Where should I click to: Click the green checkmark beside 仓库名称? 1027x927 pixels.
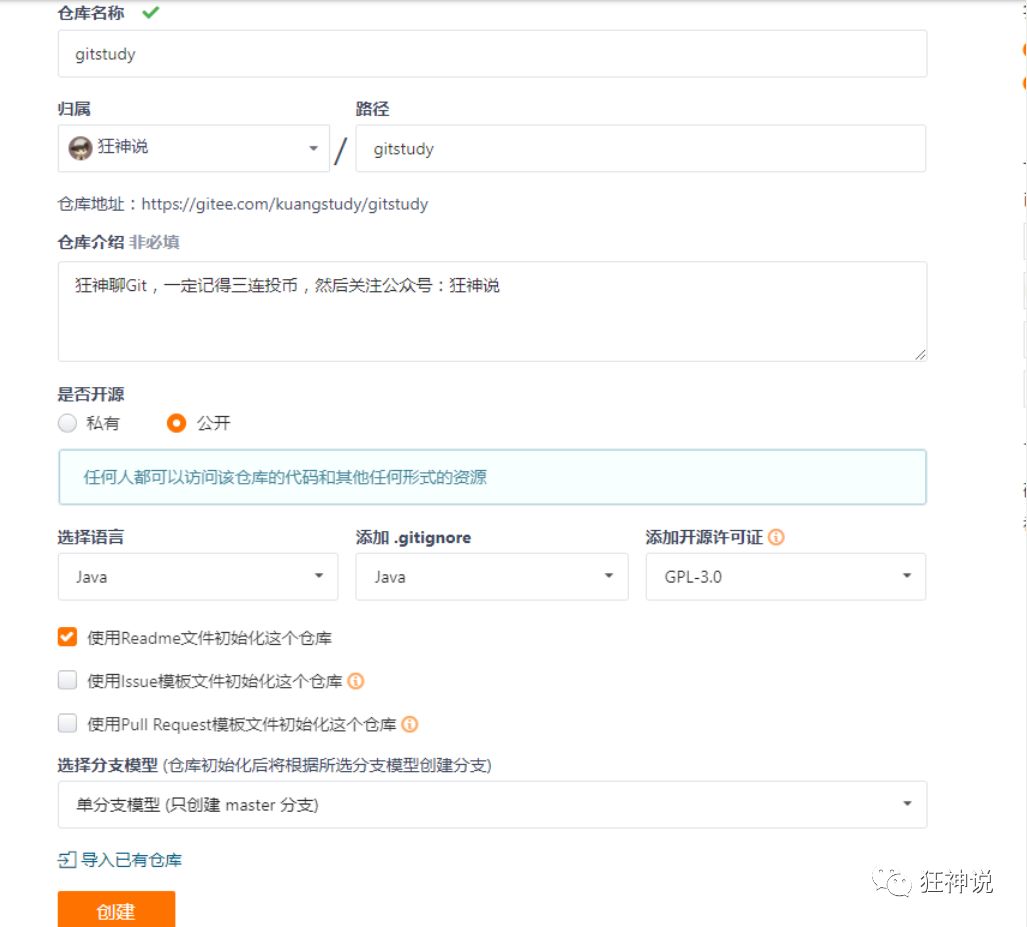[x=149, y=13]
